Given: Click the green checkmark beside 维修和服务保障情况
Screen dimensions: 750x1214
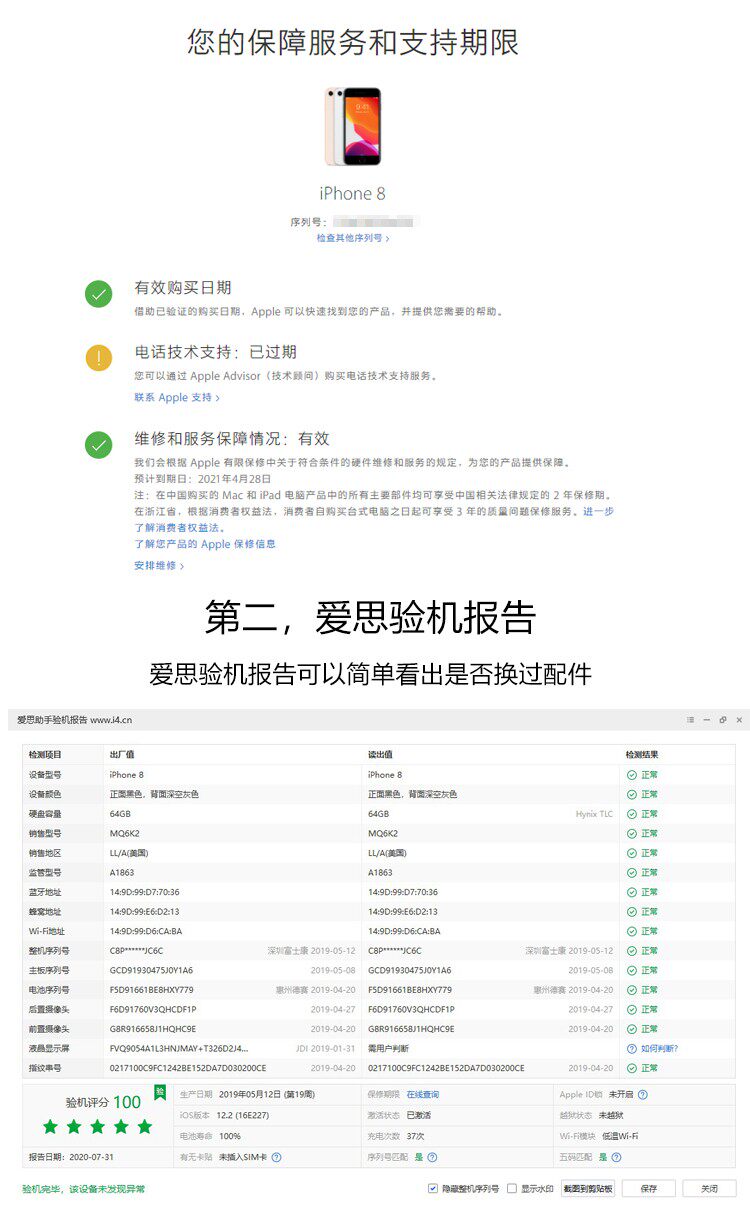Looking at the screenshot, I should (98, 445).
